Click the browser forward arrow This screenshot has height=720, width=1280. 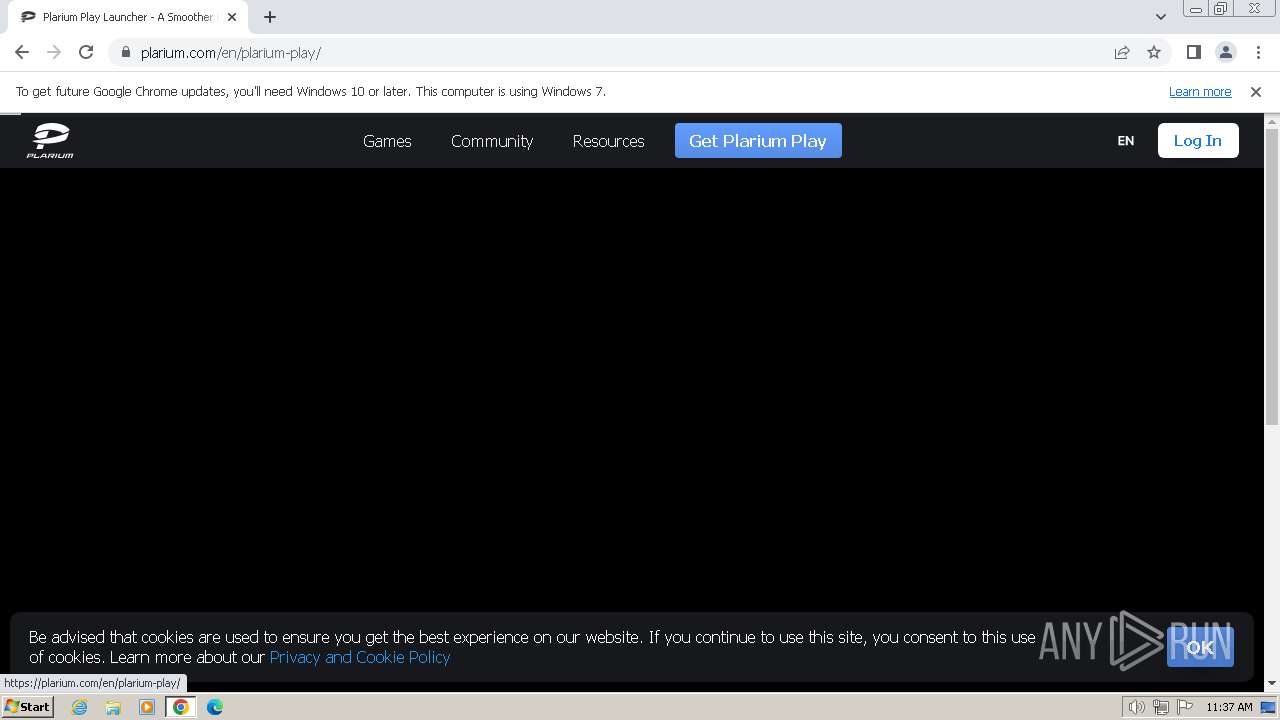54,52
